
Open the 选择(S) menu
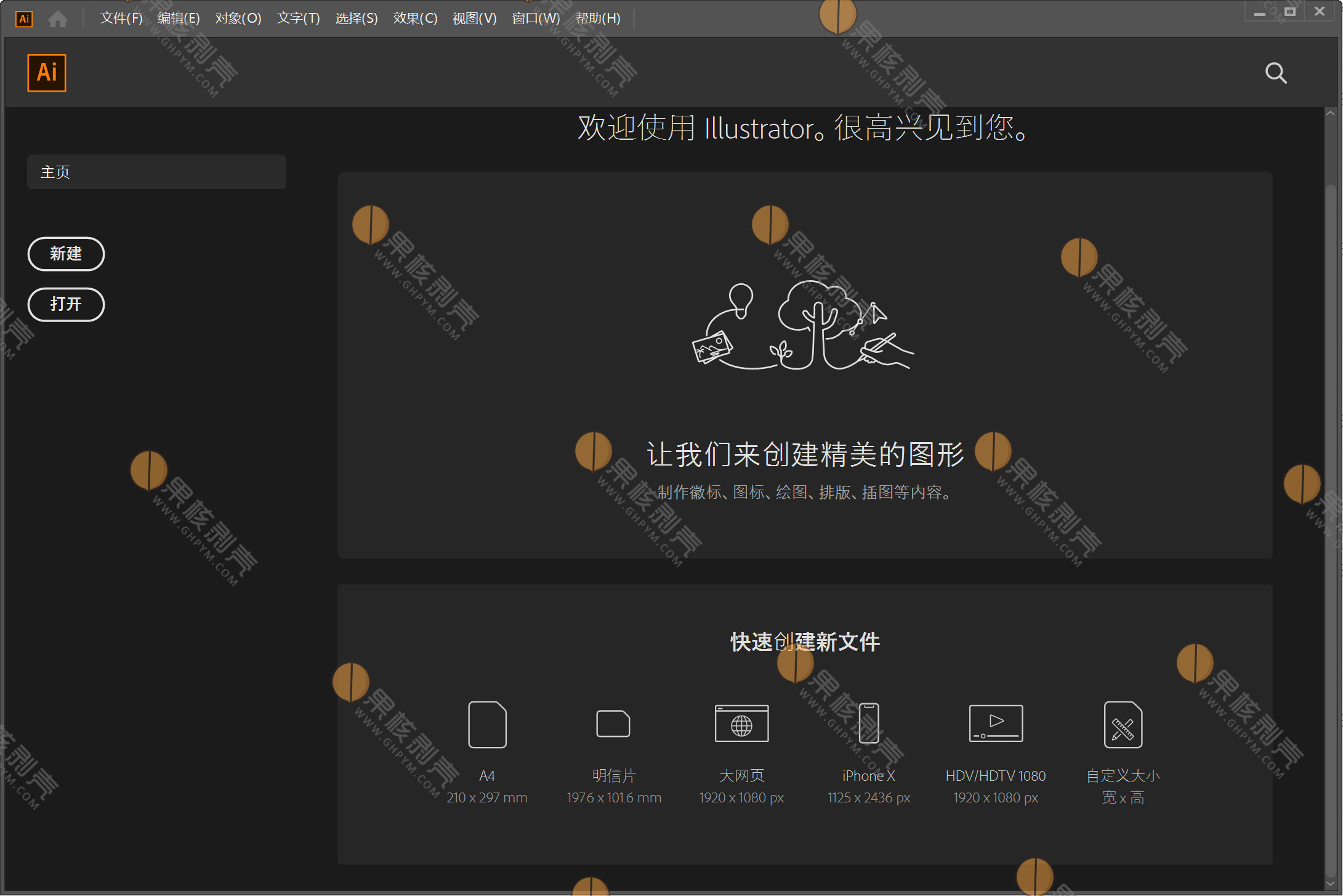click(x=357, y=18)
